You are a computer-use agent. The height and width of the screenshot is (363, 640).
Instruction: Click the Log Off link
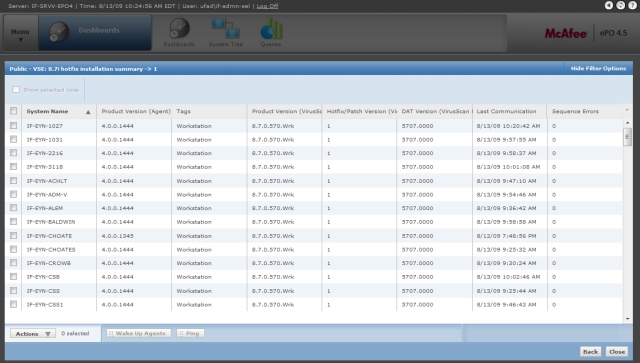(x=267, y=6)
